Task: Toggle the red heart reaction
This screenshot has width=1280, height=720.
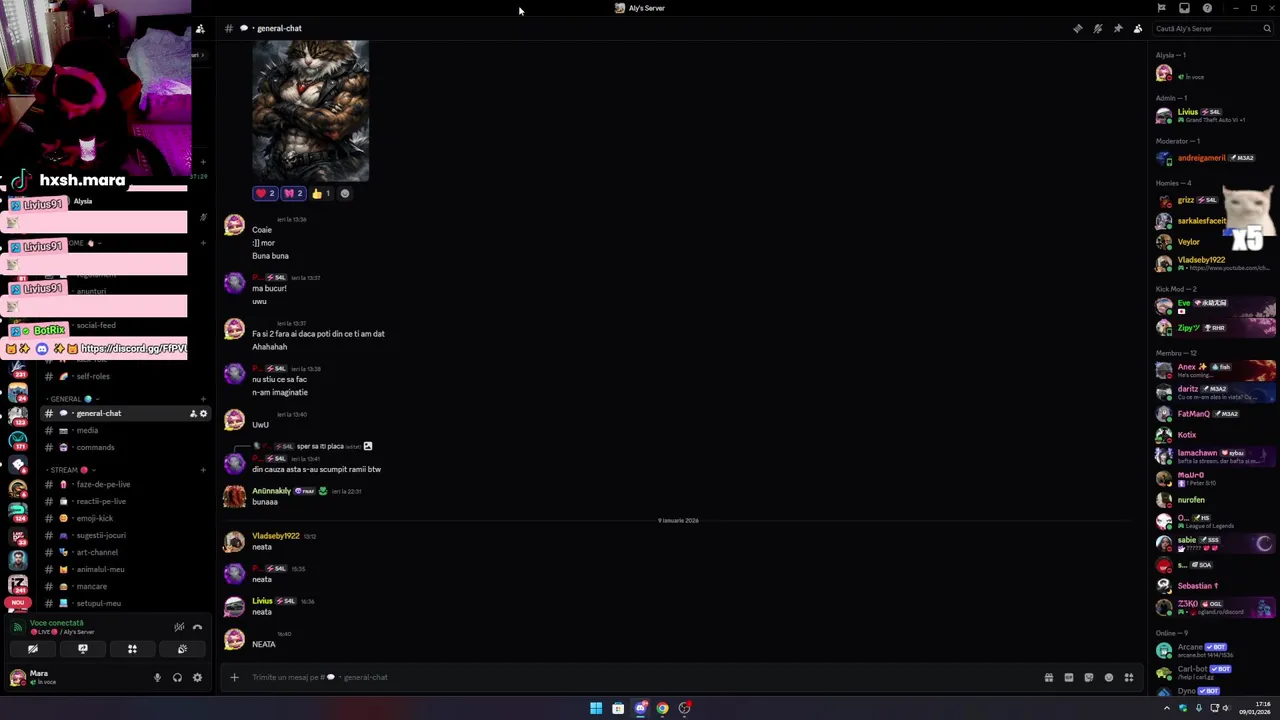Action: (265, 193)
